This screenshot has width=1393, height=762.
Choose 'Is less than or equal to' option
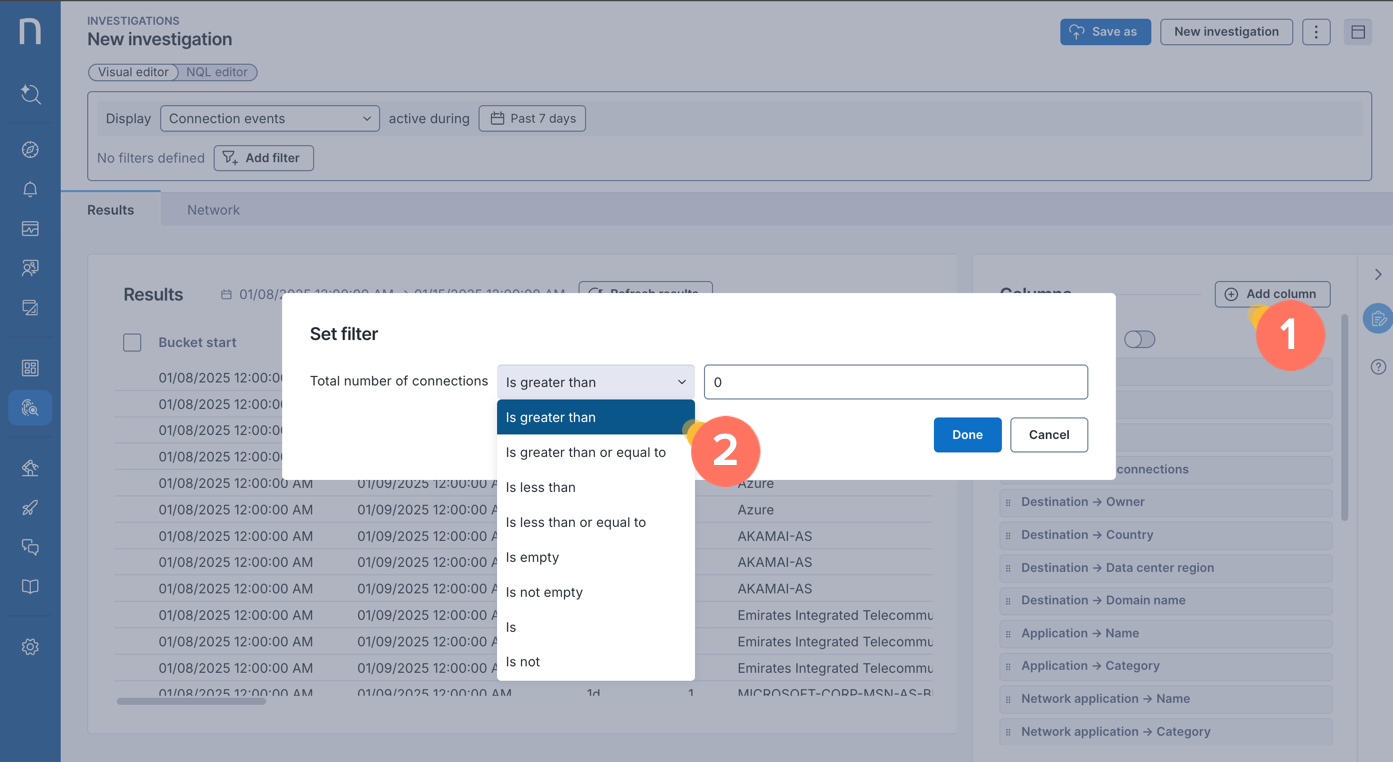click(x=576, y=522)
